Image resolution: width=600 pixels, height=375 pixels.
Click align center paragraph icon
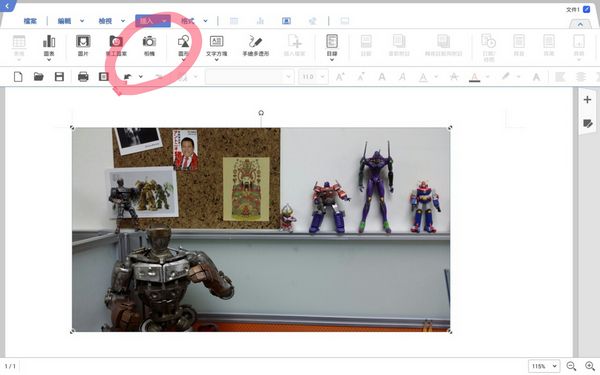[581, 77]
